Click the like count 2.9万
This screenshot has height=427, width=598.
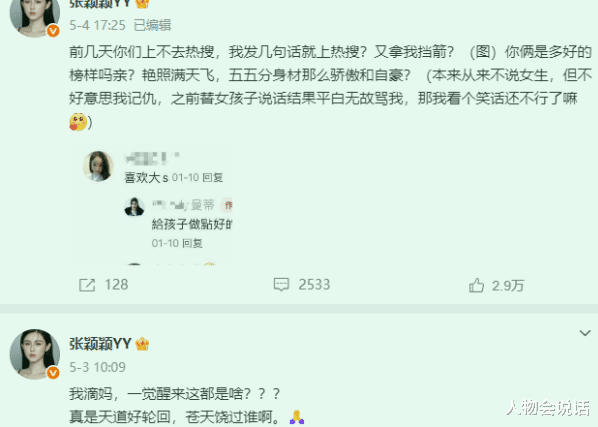click(508, 285)
